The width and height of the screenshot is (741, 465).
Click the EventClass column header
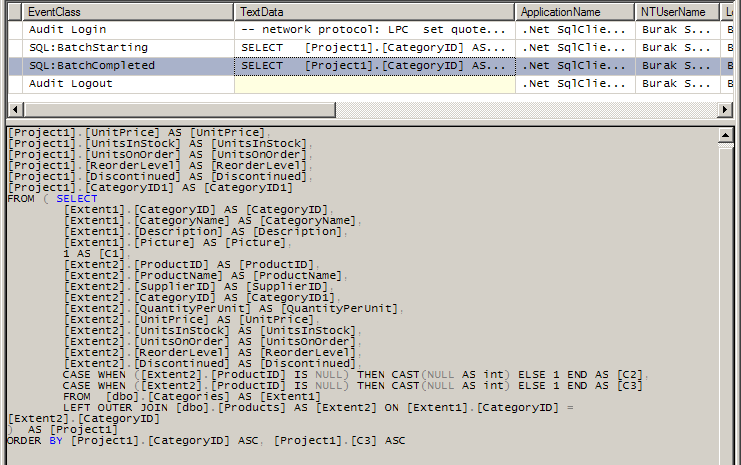click(x=120, y=12)
